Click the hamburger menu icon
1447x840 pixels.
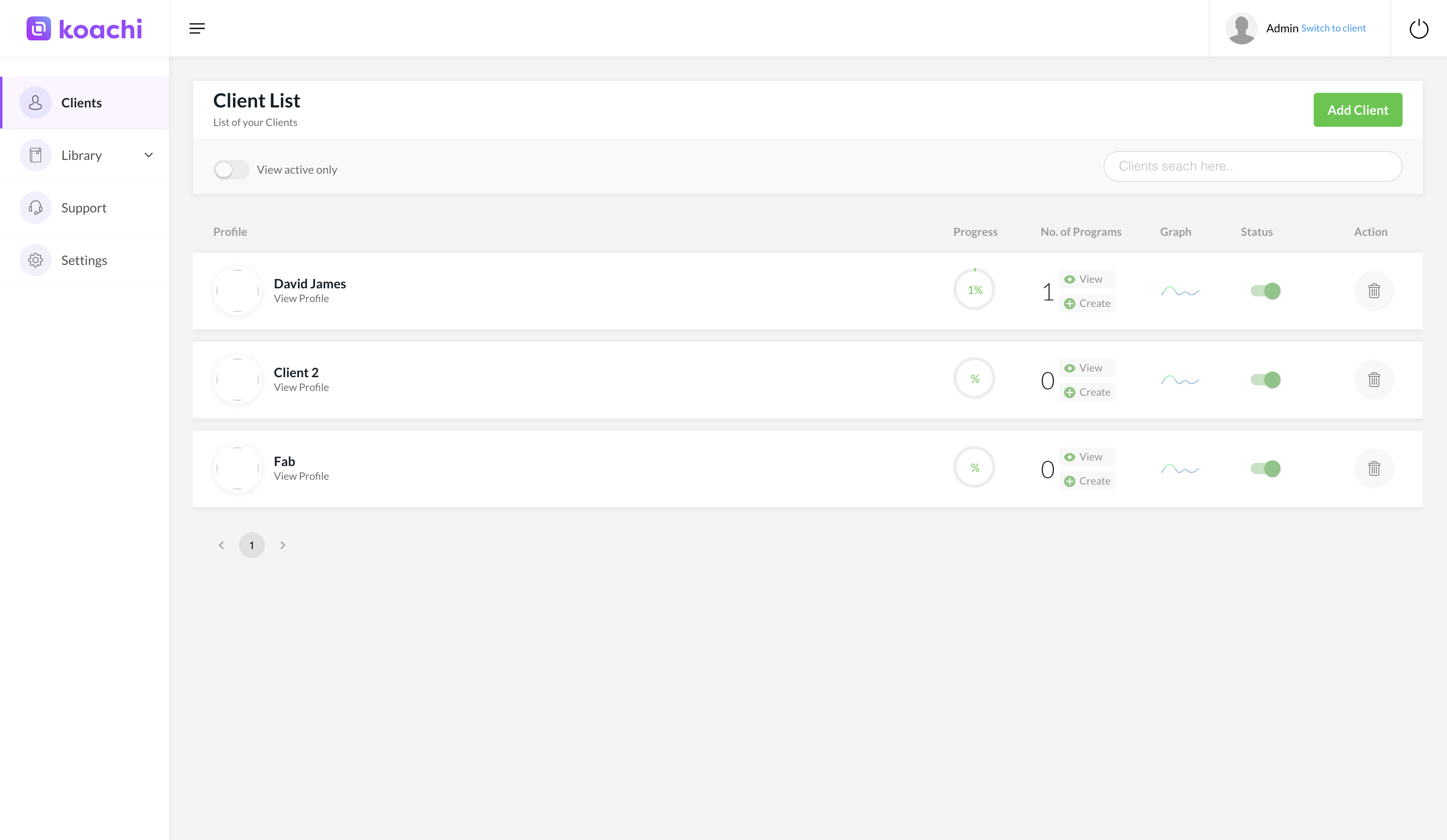point(197,28)
